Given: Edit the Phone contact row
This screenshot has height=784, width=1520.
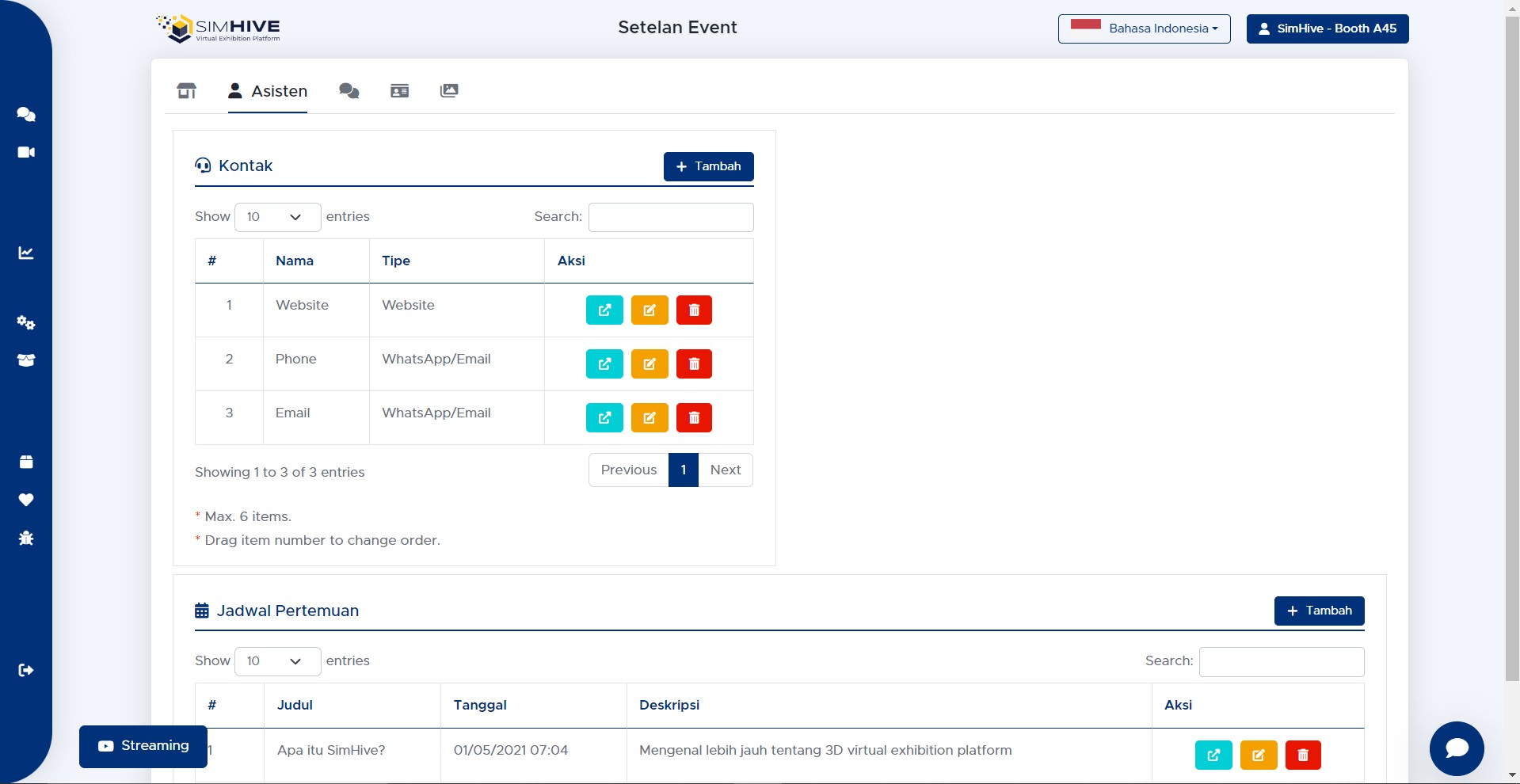Looking at the screenshot, I should [650, 364].
